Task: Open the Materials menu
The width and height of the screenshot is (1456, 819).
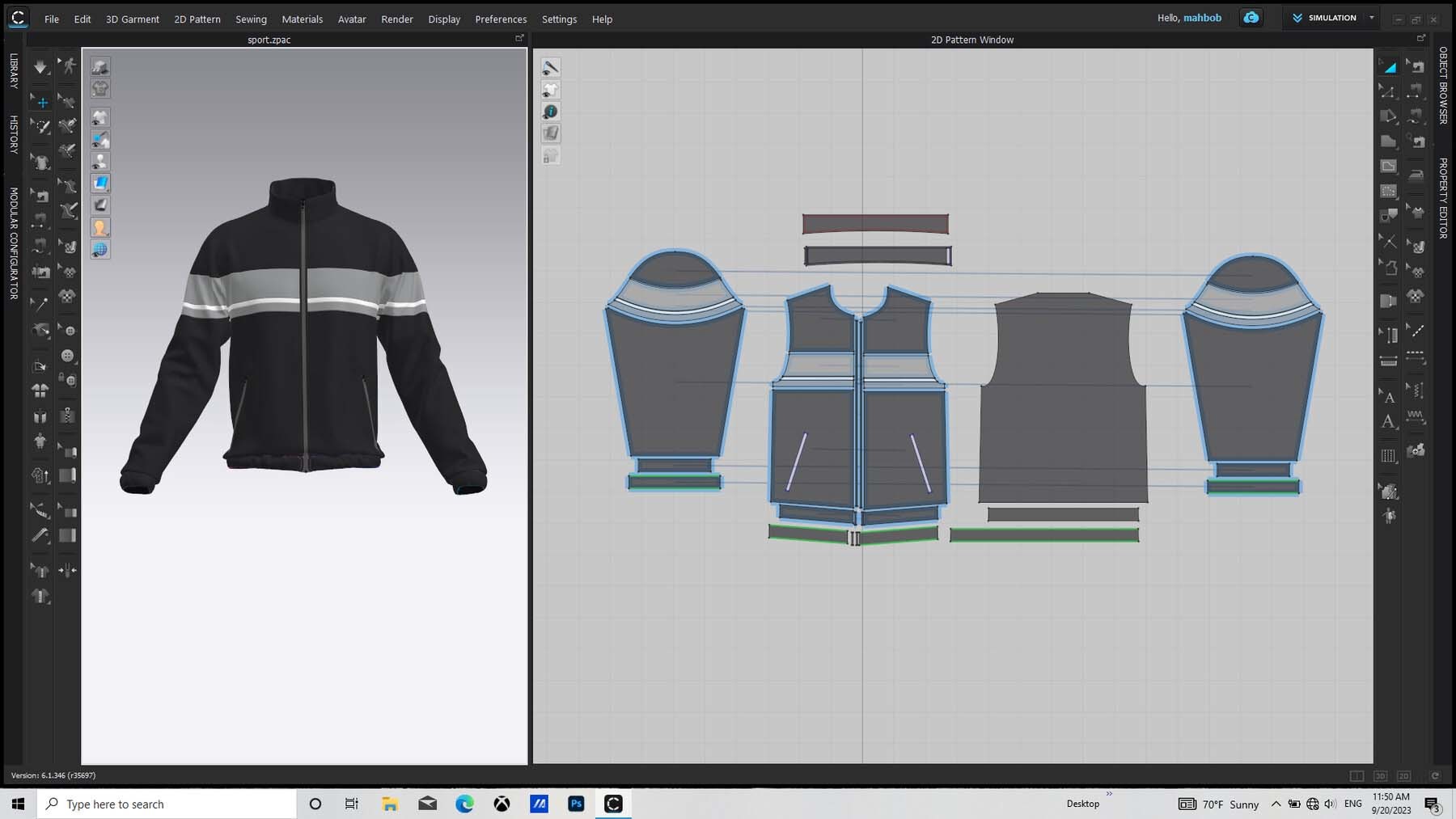Action: coord(302,19)
